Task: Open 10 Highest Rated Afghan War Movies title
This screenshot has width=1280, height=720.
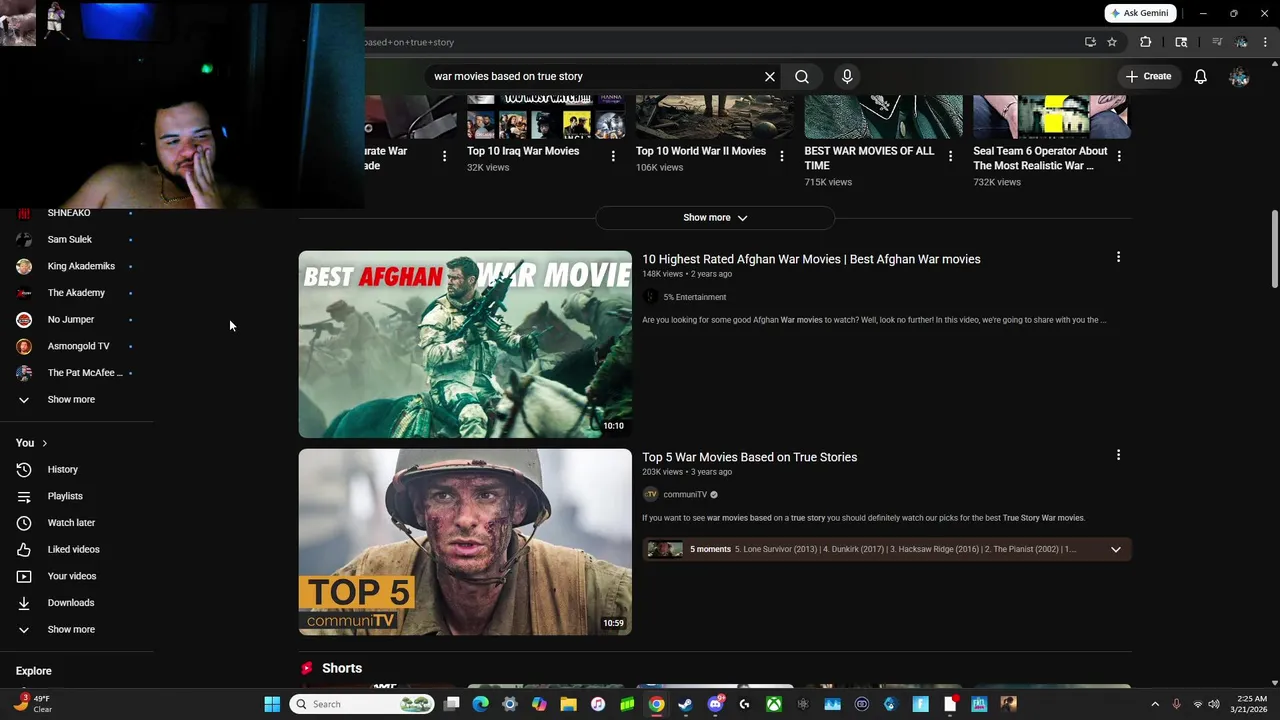Action: pyautogui.click(x=811, y=259)
